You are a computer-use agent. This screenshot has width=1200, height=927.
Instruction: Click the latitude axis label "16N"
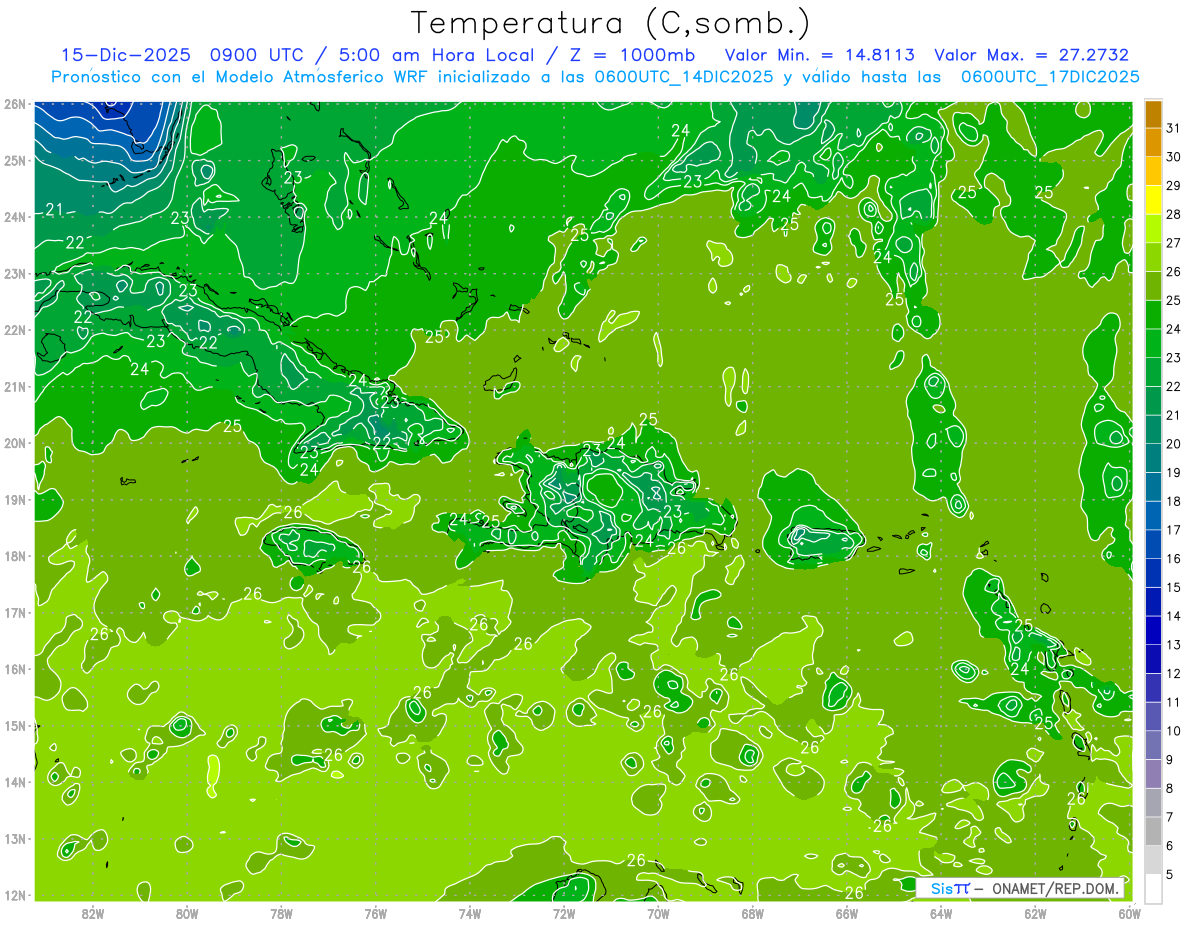click(15, 669)
